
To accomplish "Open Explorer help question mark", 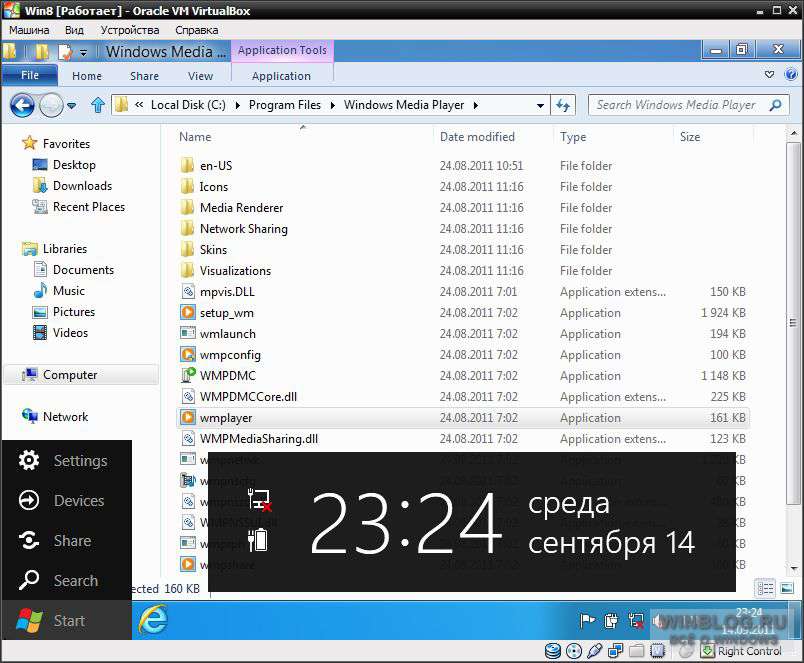I will pos(791,75).
